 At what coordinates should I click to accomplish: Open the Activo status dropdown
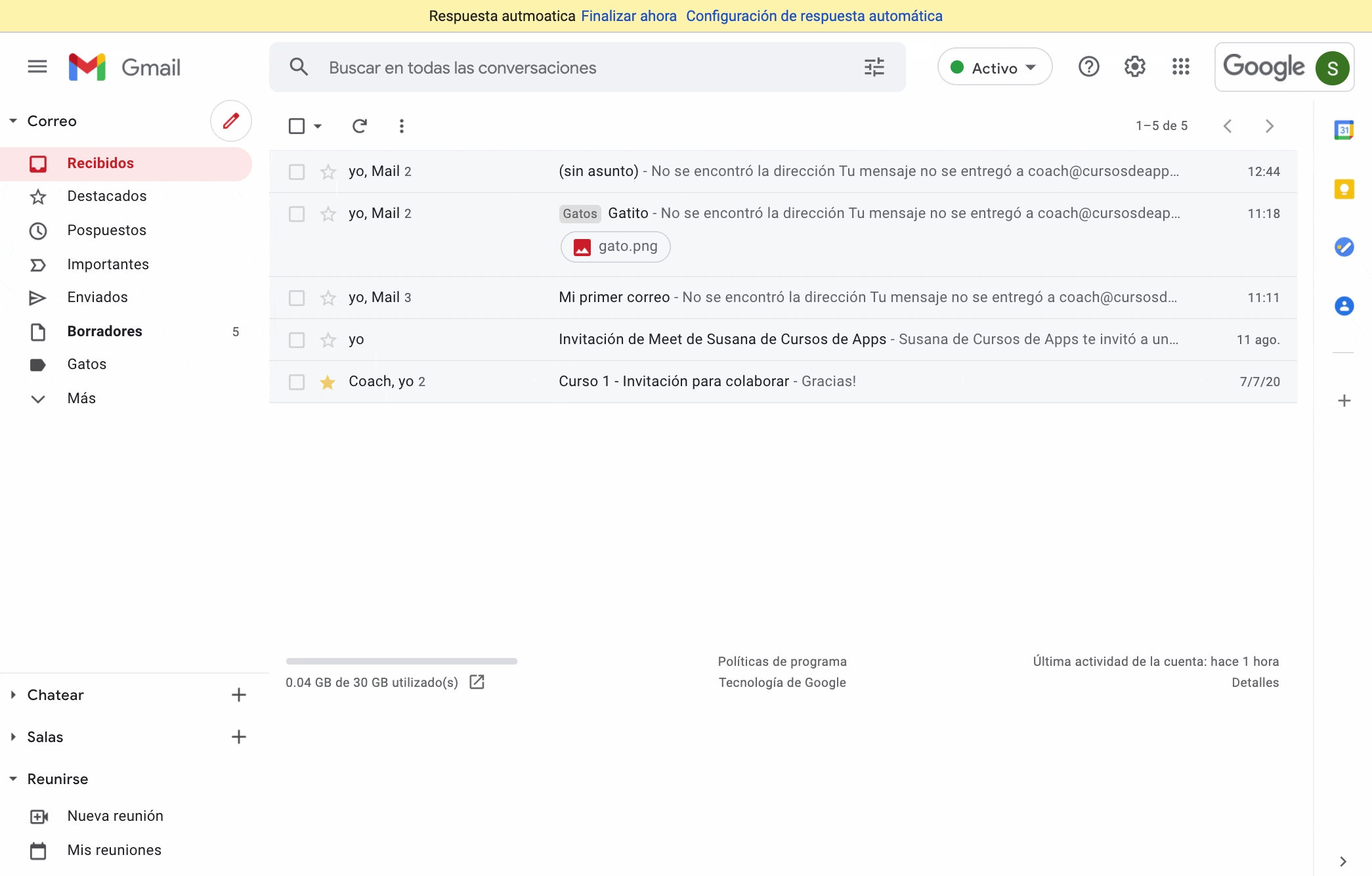coord(995,67)
